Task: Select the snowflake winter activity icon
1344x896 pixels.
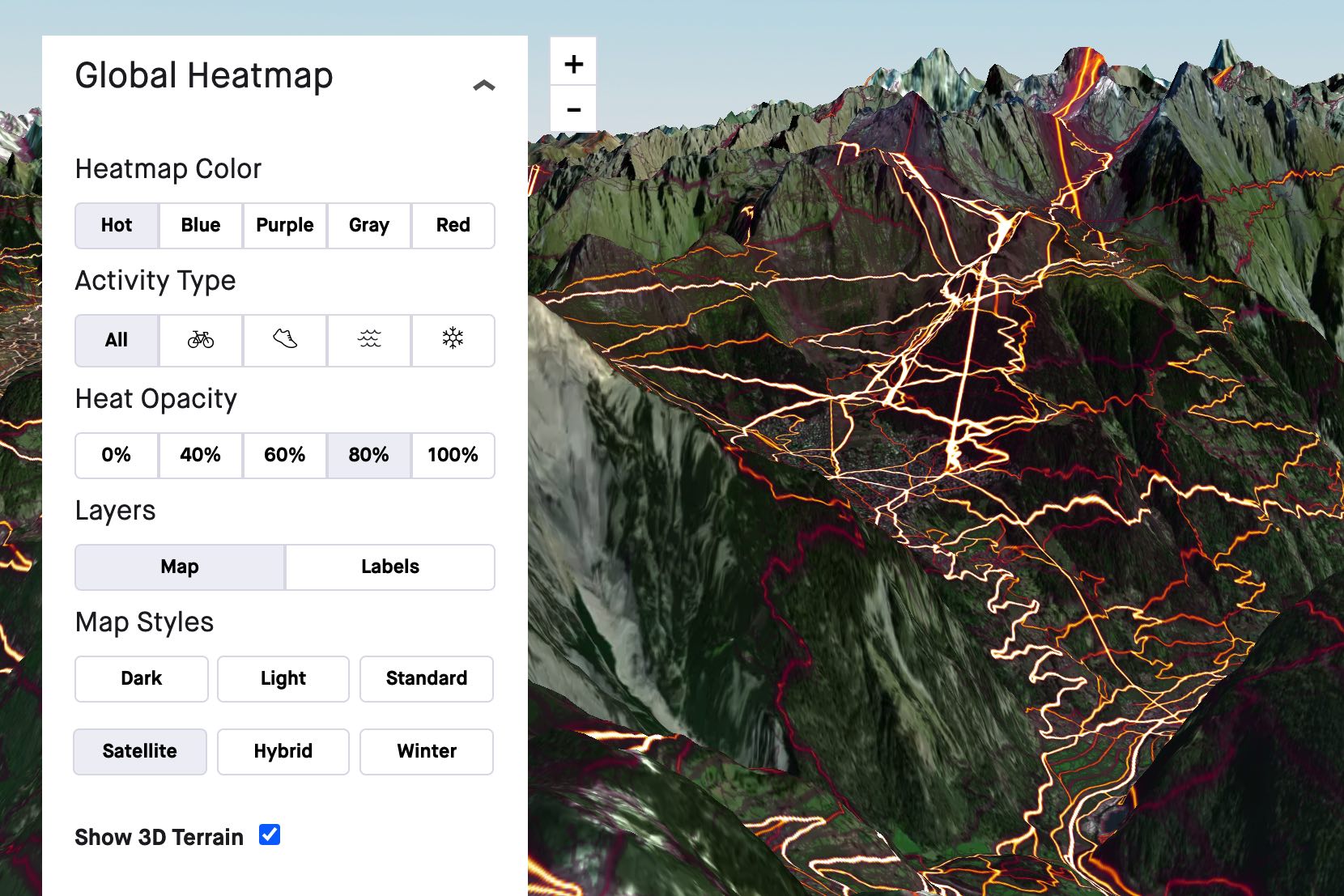Action: [453, 341]
